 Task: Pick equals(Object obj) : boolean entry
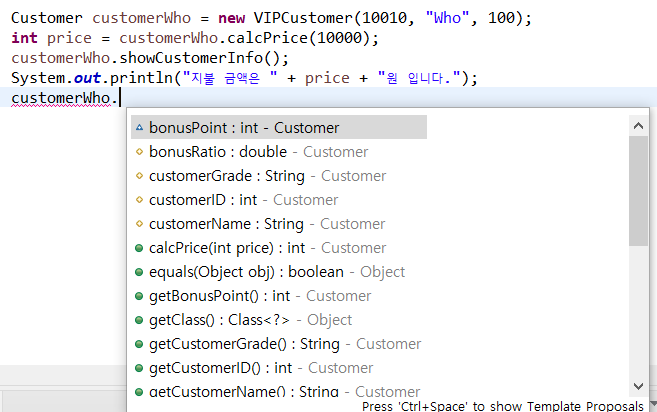click(277, 272)
